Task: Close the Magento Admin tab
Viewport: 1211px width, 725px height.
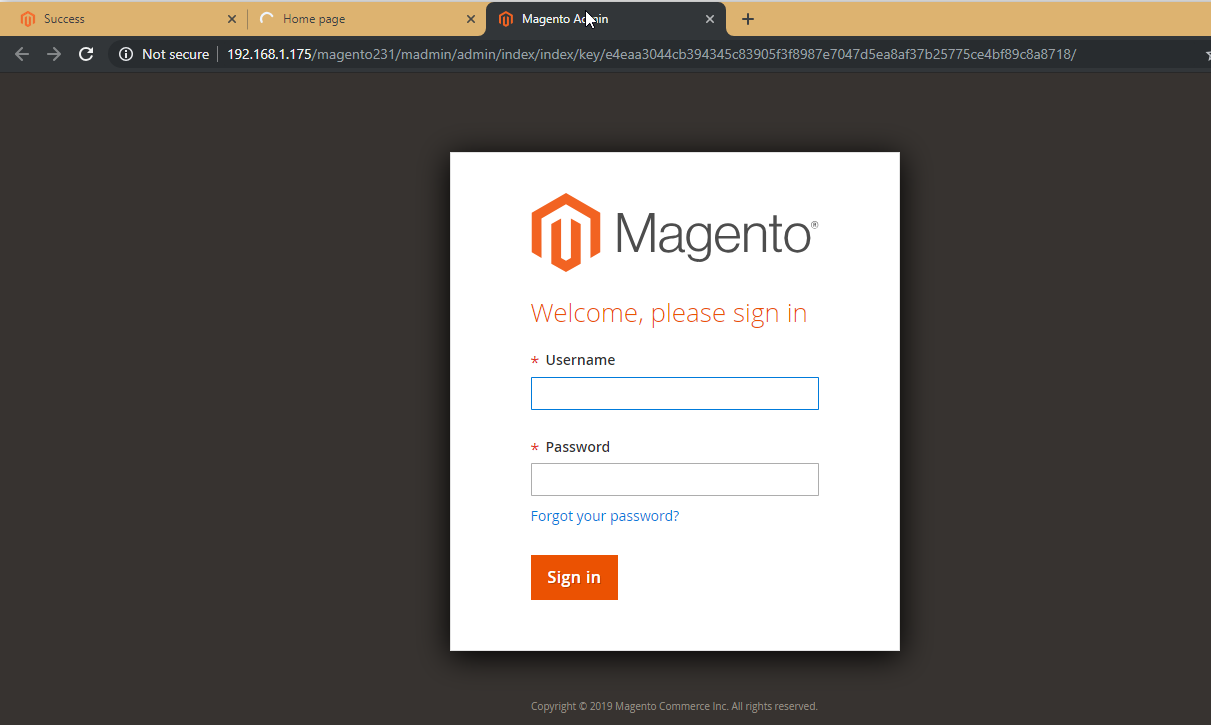Action: tap(710, 19)
